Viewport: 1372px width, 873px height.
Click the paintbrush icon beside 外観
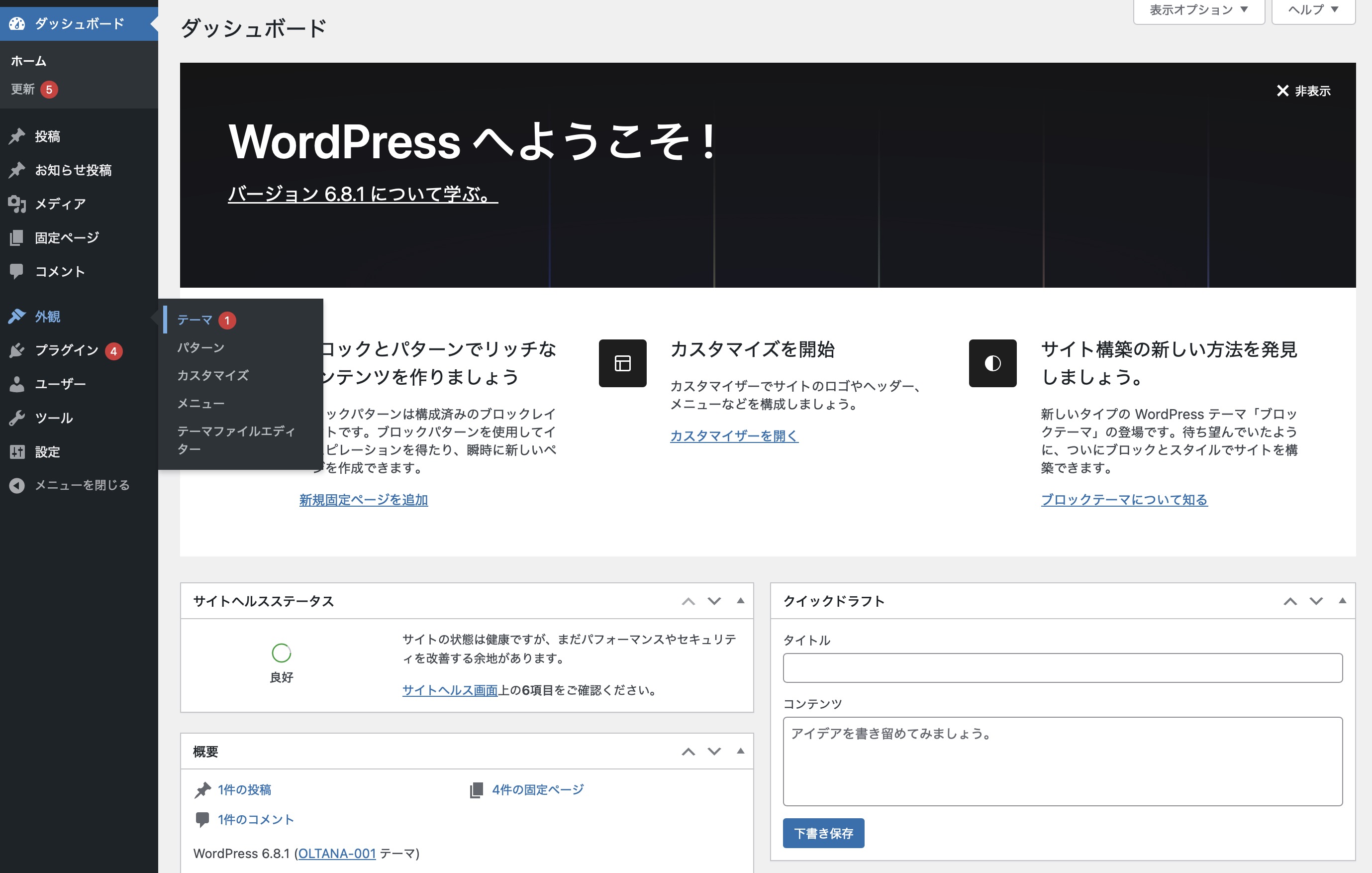pyautogui.click(x=17, y=316)
